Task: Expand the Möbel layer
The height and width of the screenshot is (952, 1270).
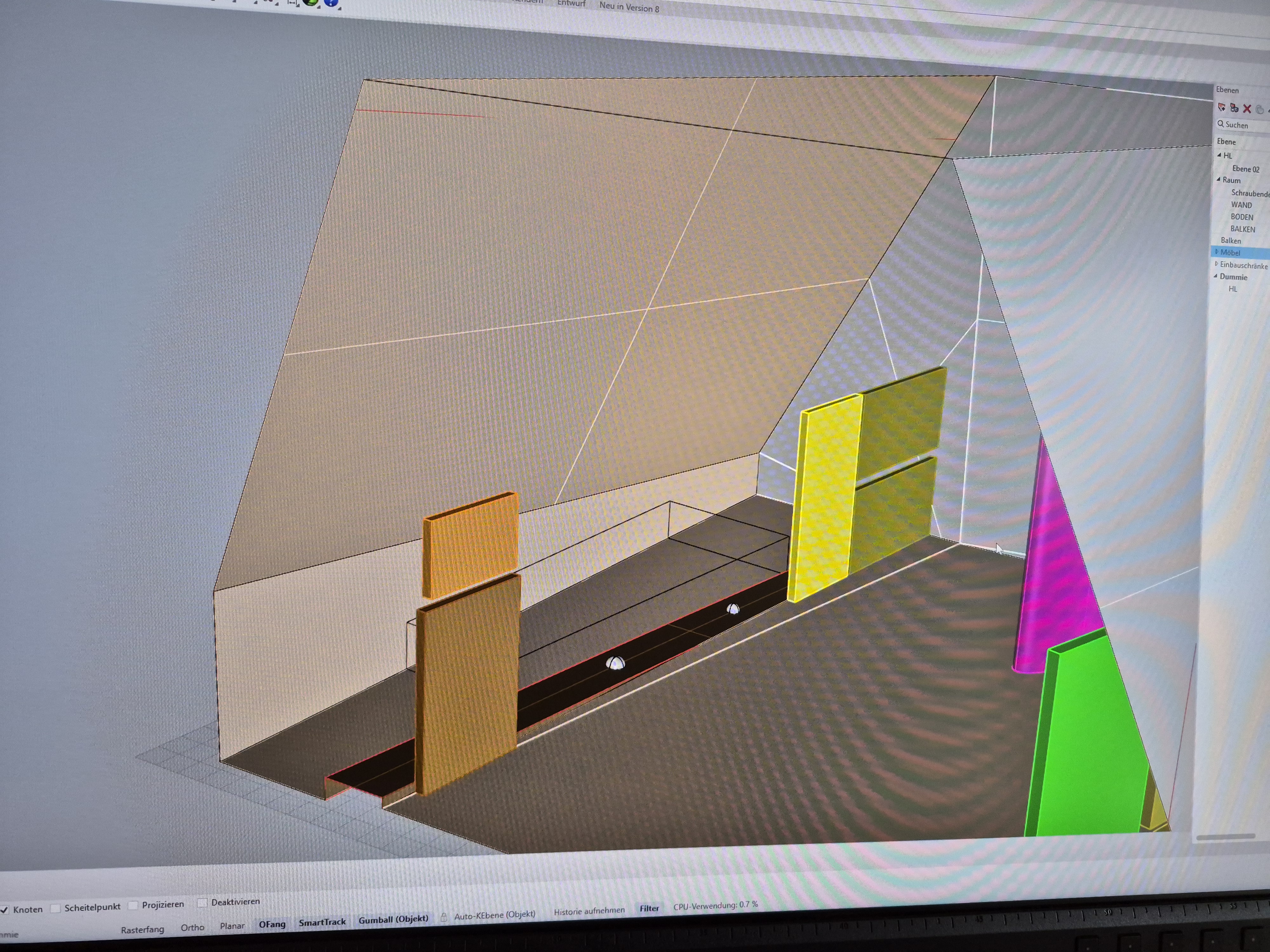Action: coord(1216,252)
